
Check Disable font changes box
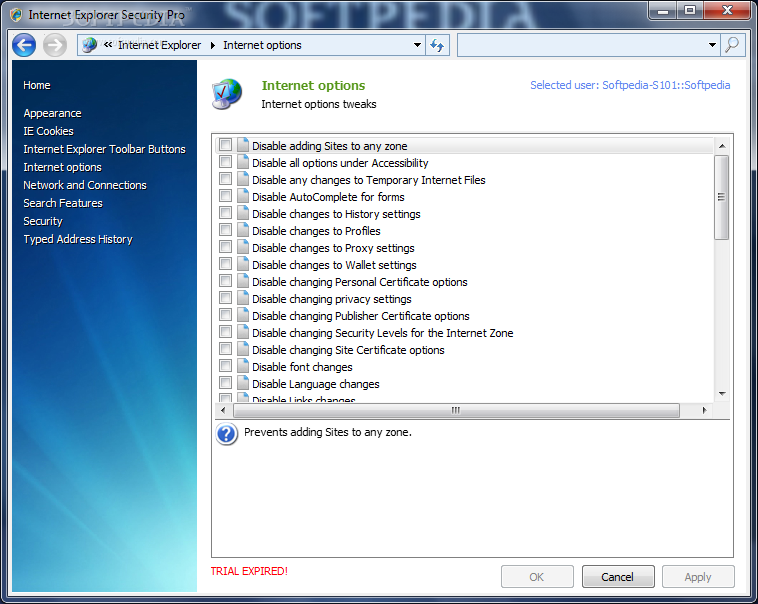[x=225, y=366]
